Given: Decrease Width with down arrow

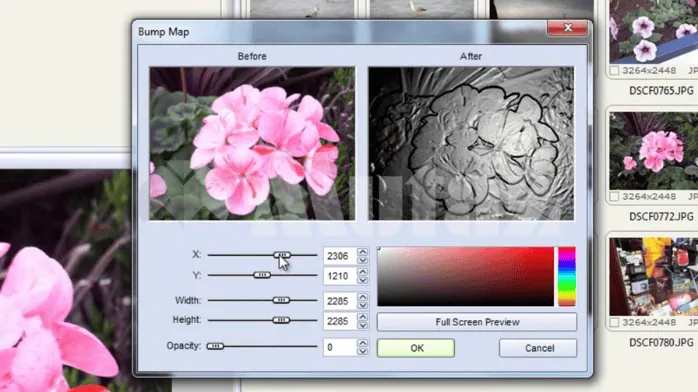Looking at the screenshot, I should (x=362, y=306).
